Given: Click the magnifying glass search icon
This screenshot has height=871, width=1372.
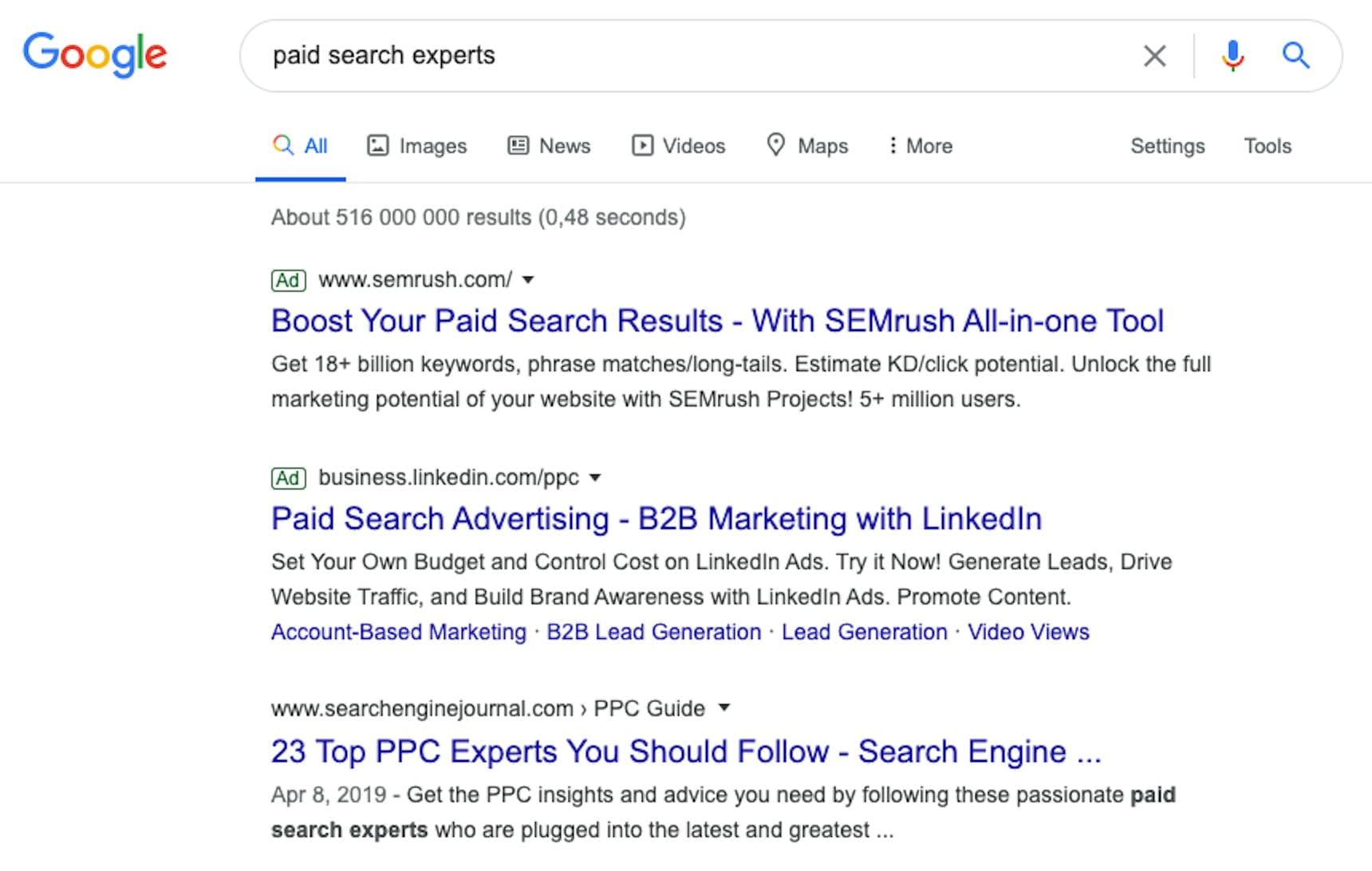Looking at the screenshot, I should 1296,56.
